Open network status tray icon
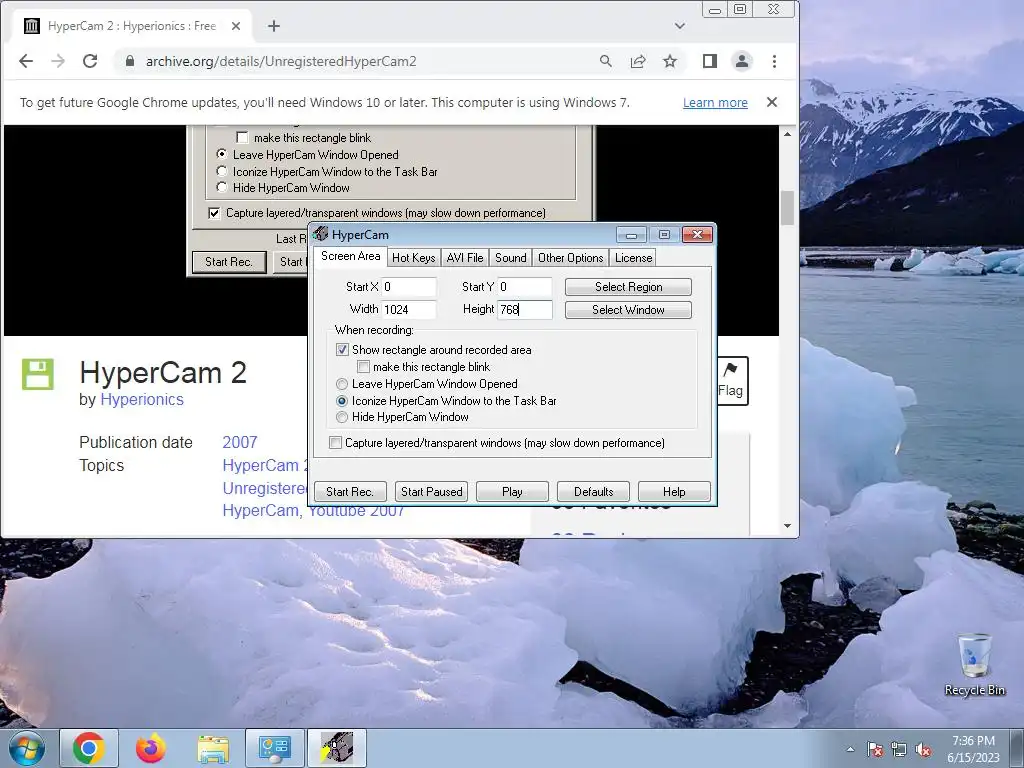Viewport: 1024px width, 768px height. 899,749
